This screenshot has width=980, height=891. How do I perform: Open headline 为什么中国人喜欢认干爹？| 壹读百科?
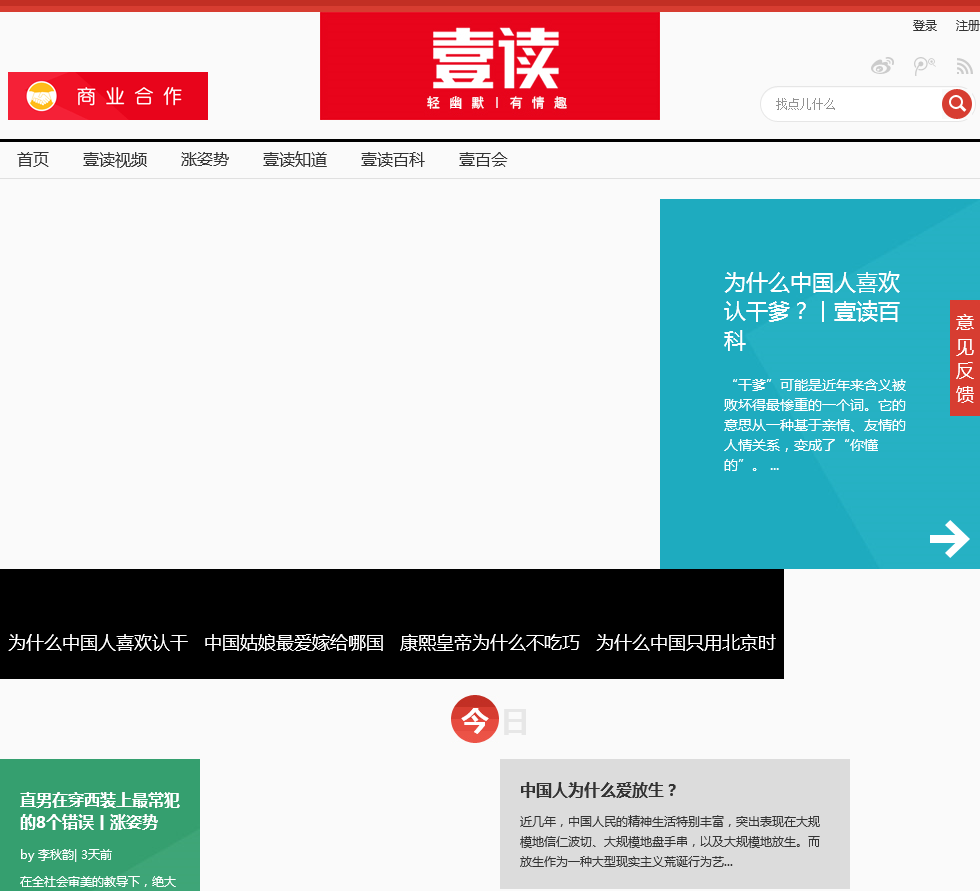[812, 311]
